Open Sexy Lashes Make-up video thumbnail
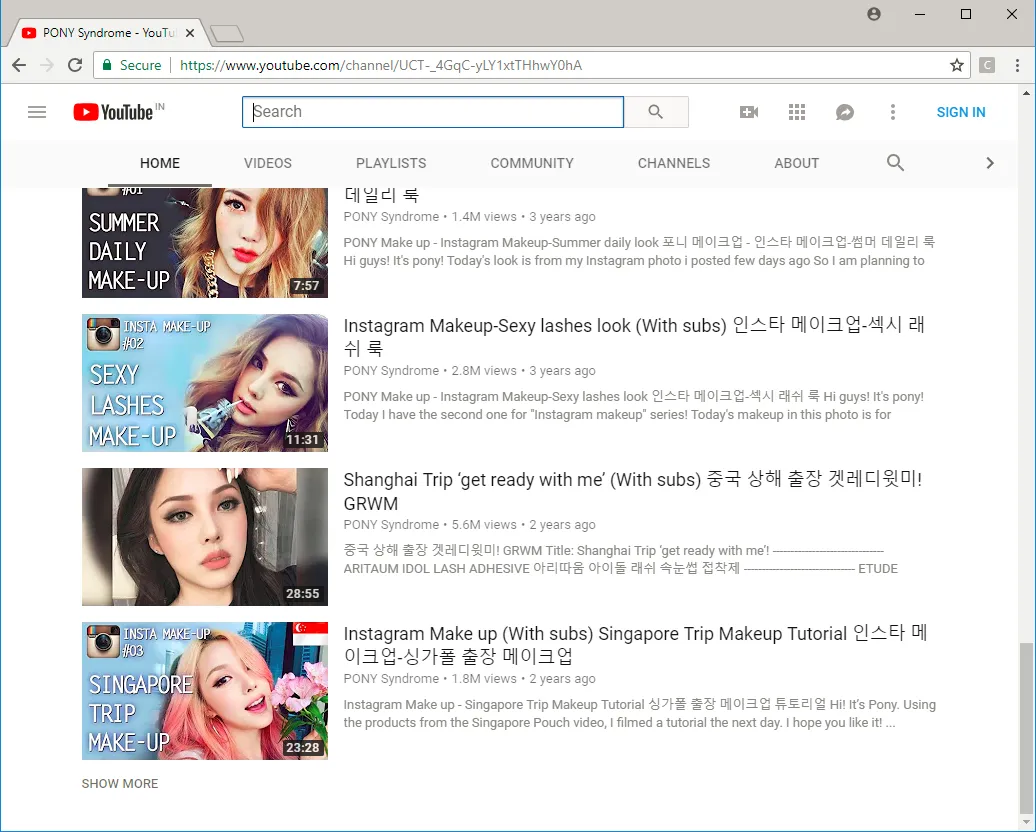 [205, 383]
